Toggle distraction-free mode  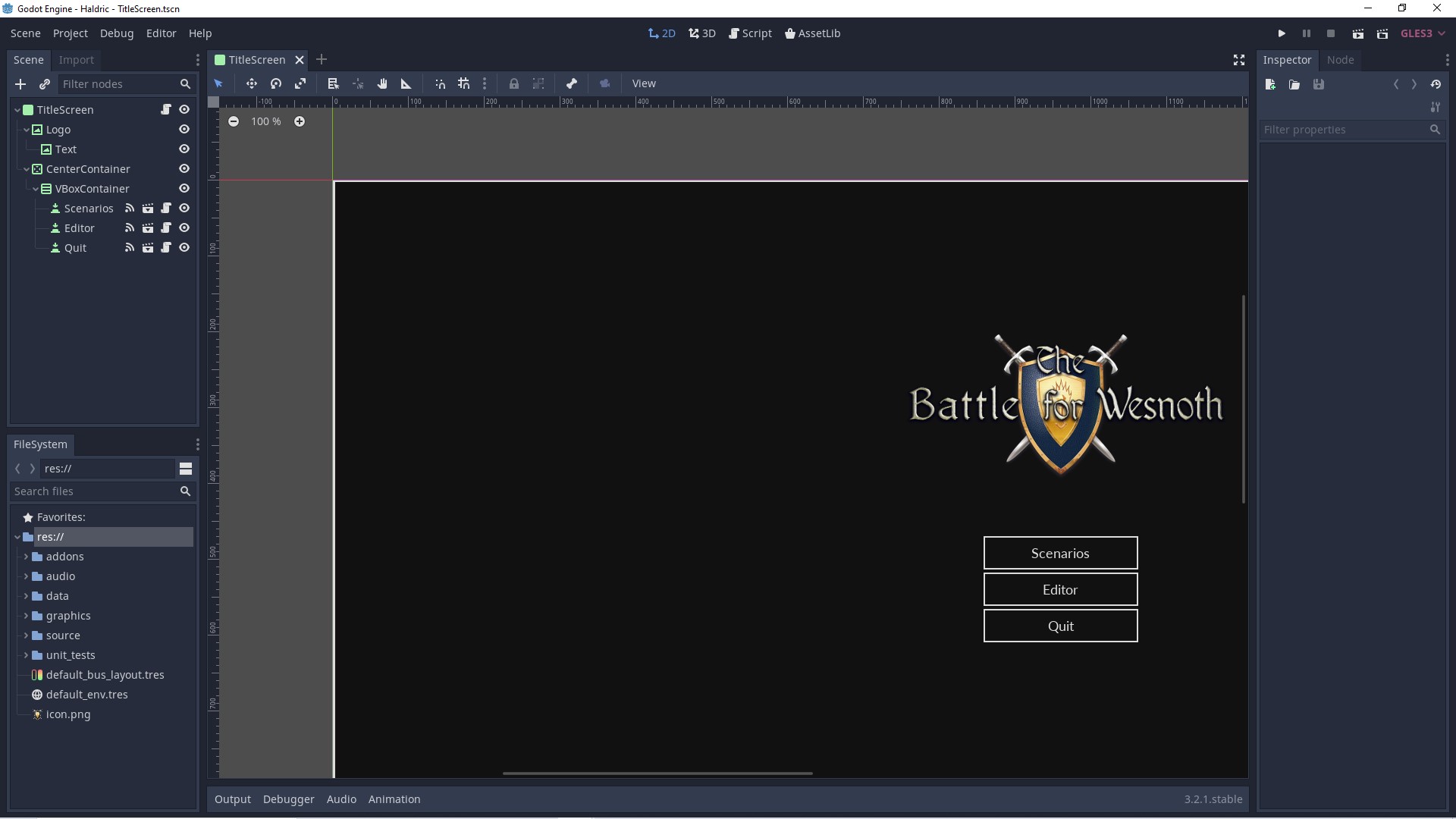1239,60
